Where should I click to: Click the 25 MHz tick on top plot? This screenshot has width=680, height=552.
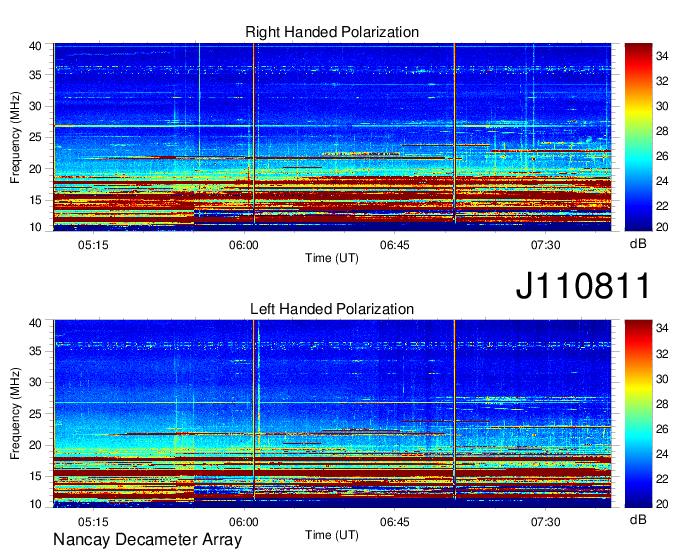coord(36,137)
